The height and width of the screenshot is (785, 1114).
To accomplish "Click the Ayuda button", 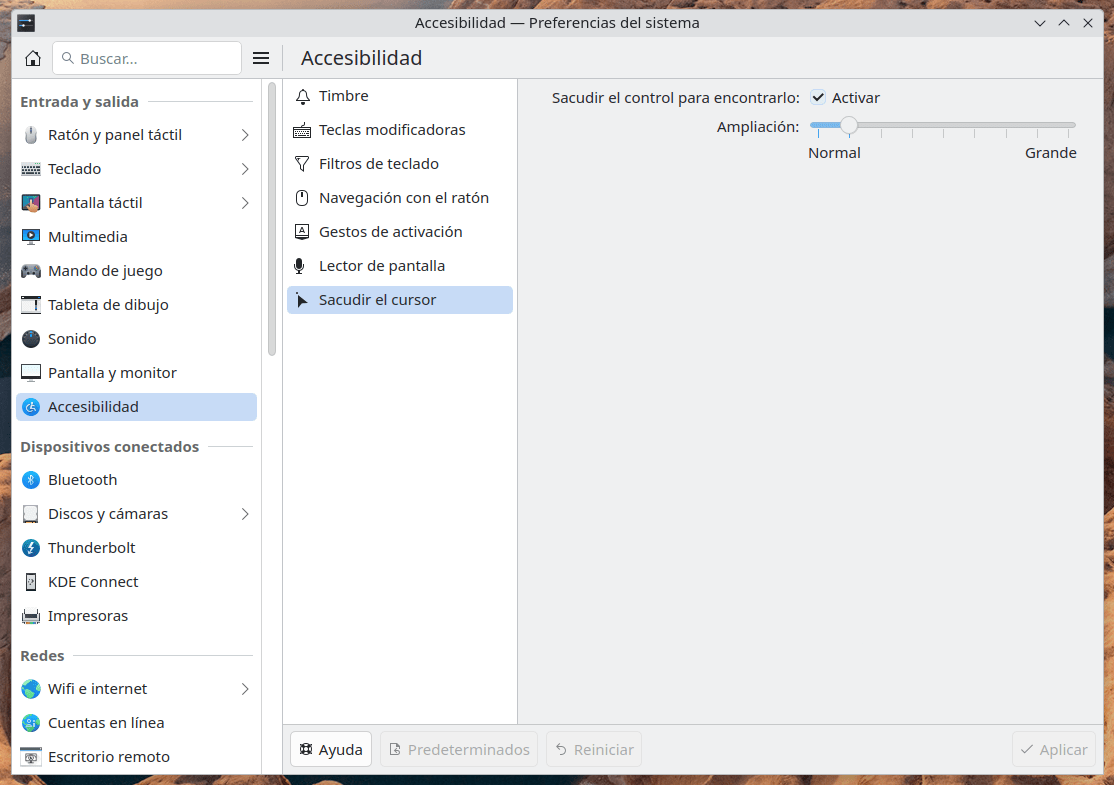I will (331, 749).
